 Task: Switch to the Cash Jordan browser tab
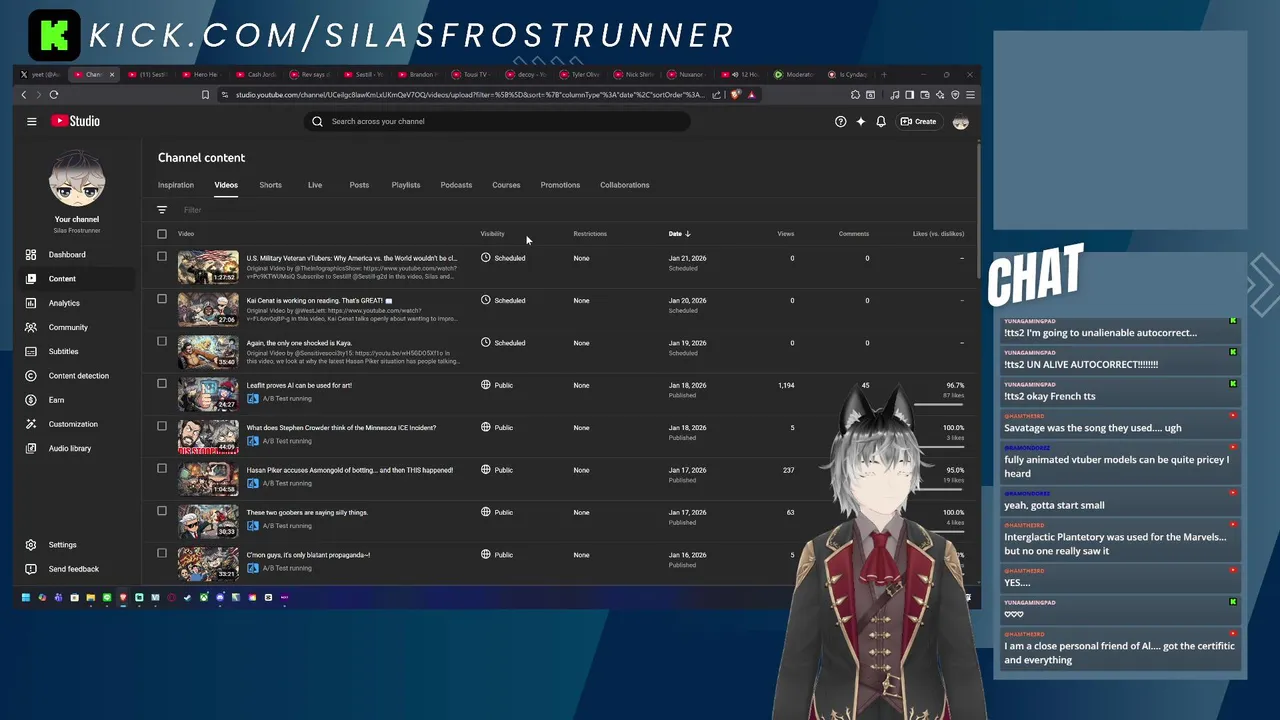tap(256, 74)
